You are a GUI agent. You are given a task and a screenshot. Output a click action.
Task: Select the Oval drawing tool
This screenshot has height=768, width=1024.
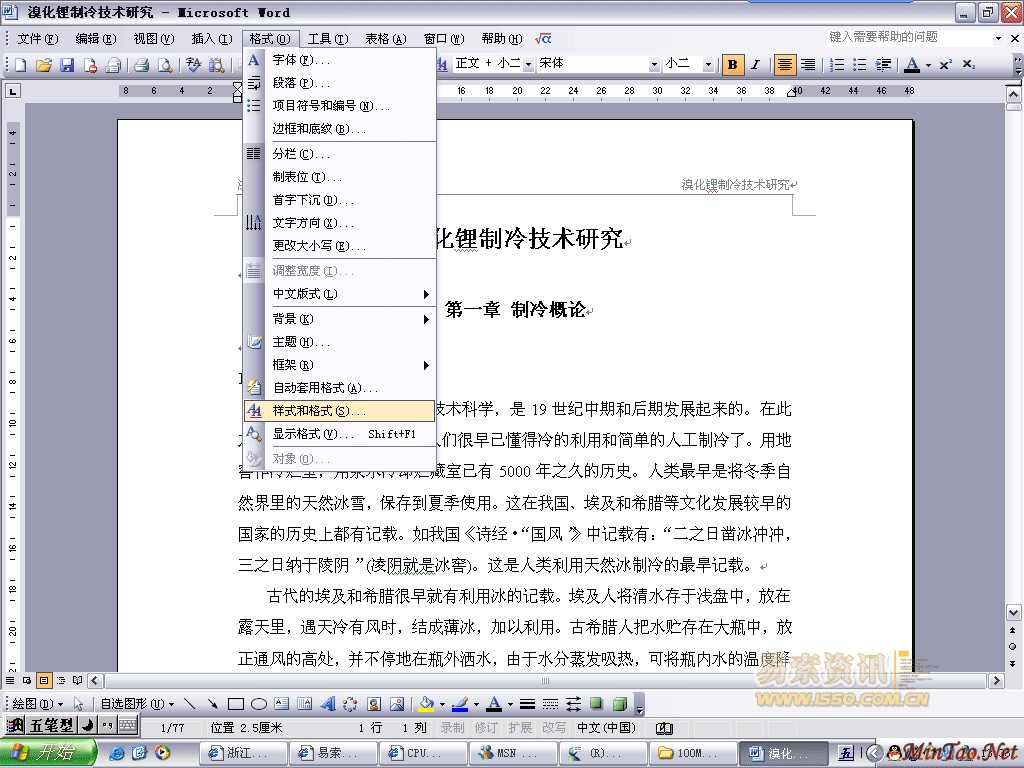point(258,704)
